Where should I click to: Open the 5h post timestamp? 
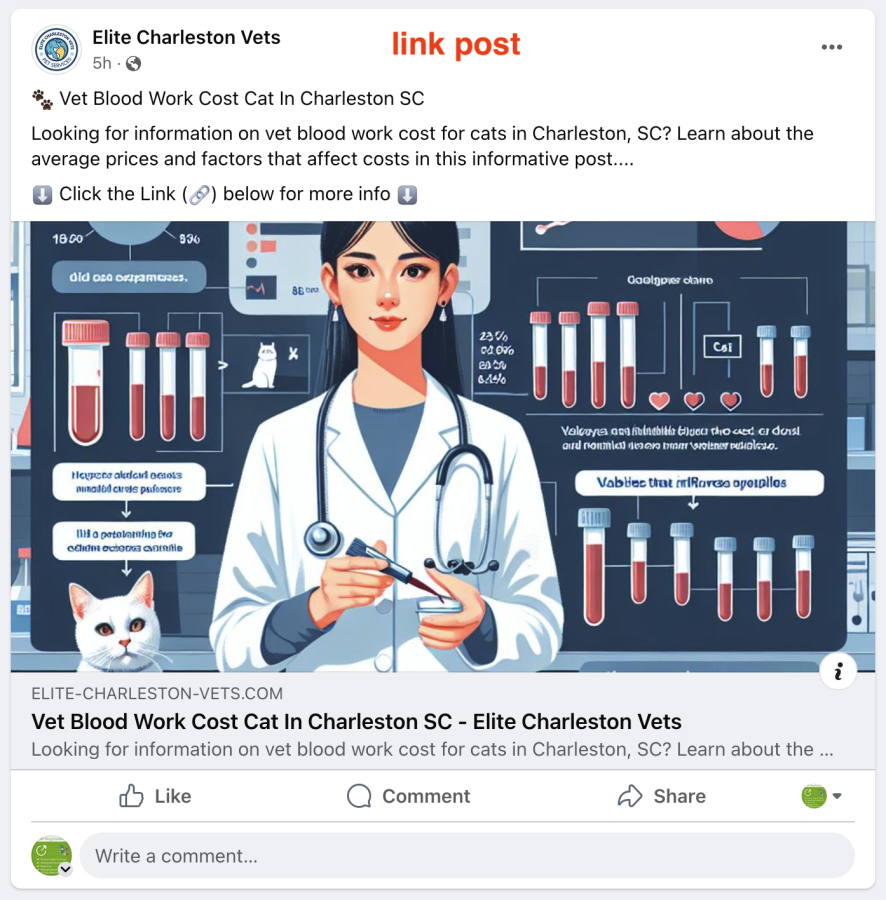point(102,63)
